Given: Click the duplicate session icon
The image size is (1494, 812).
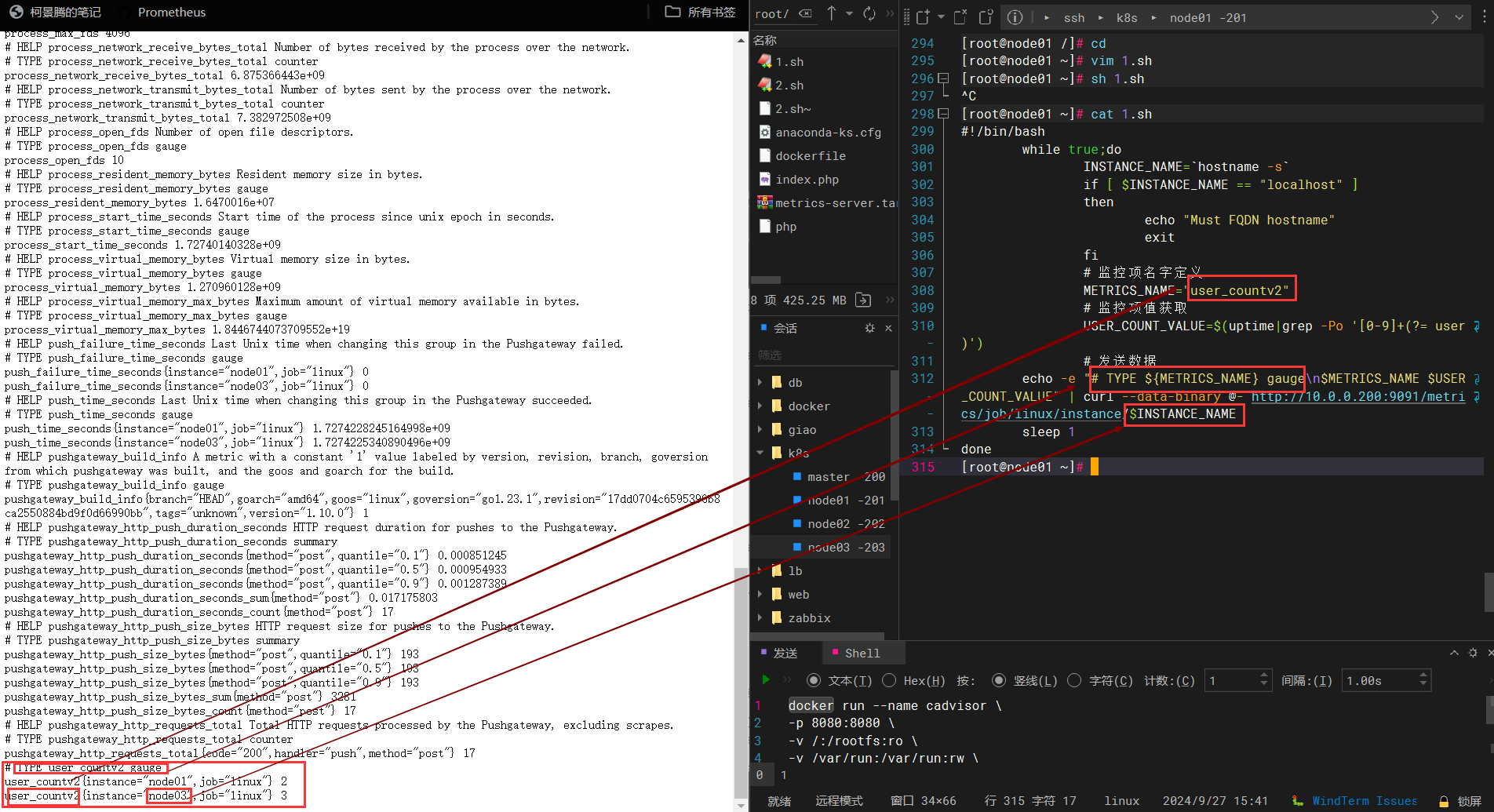Looking at the screenshot, I should click(986, 17).
